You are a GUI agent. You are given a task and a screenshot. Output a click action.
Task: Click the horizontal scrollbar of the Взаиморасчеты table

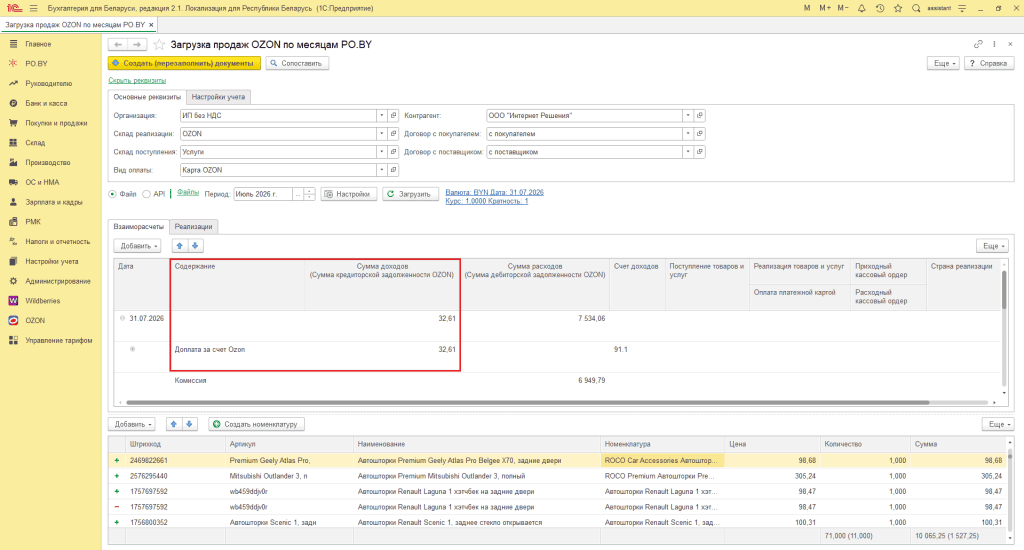(x=528, y=402)
